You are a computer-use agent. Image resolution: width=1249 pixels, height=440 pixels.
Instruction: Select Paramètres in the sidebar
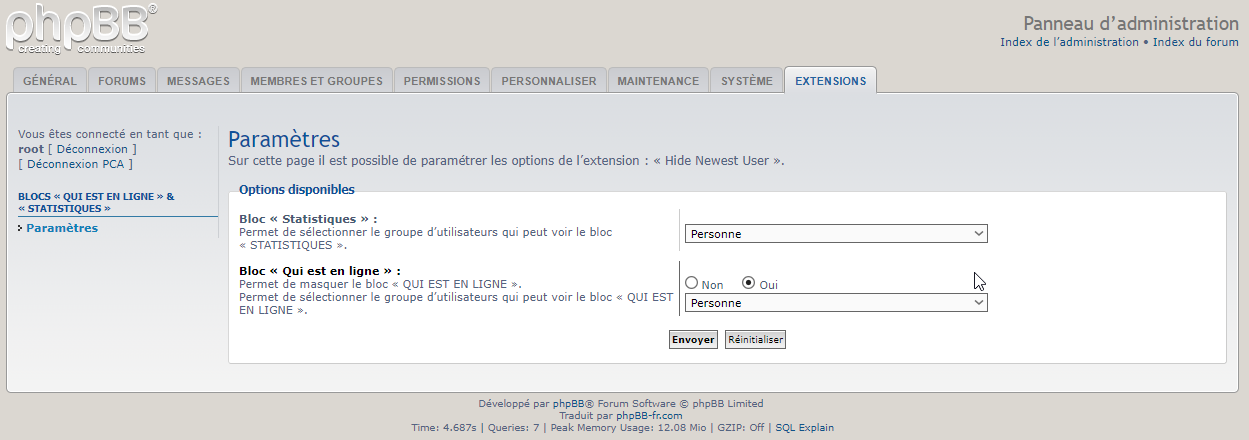tap(62, 228)
